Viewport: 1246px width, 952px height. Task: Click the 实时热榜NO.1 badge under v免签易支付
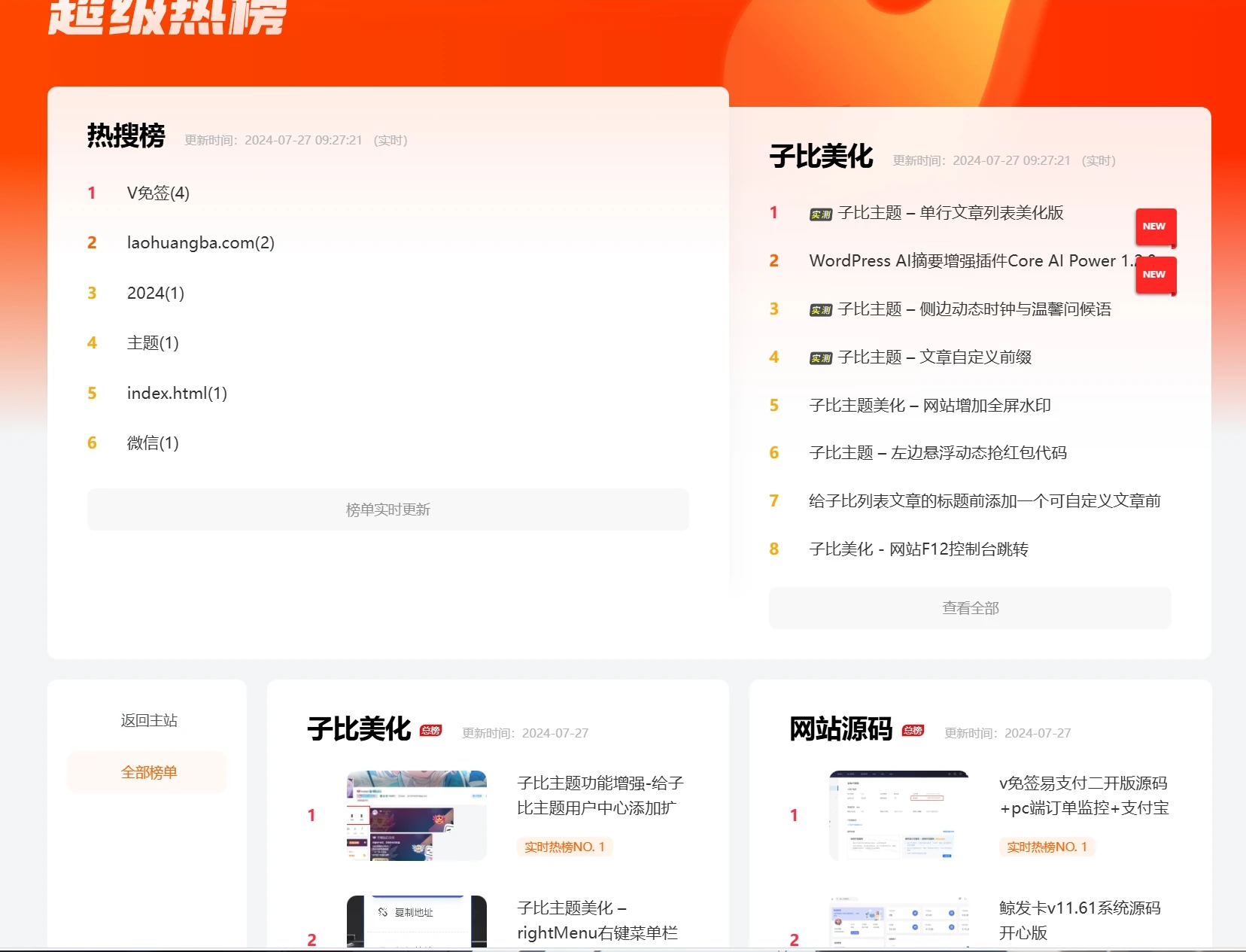[1047, 847]
